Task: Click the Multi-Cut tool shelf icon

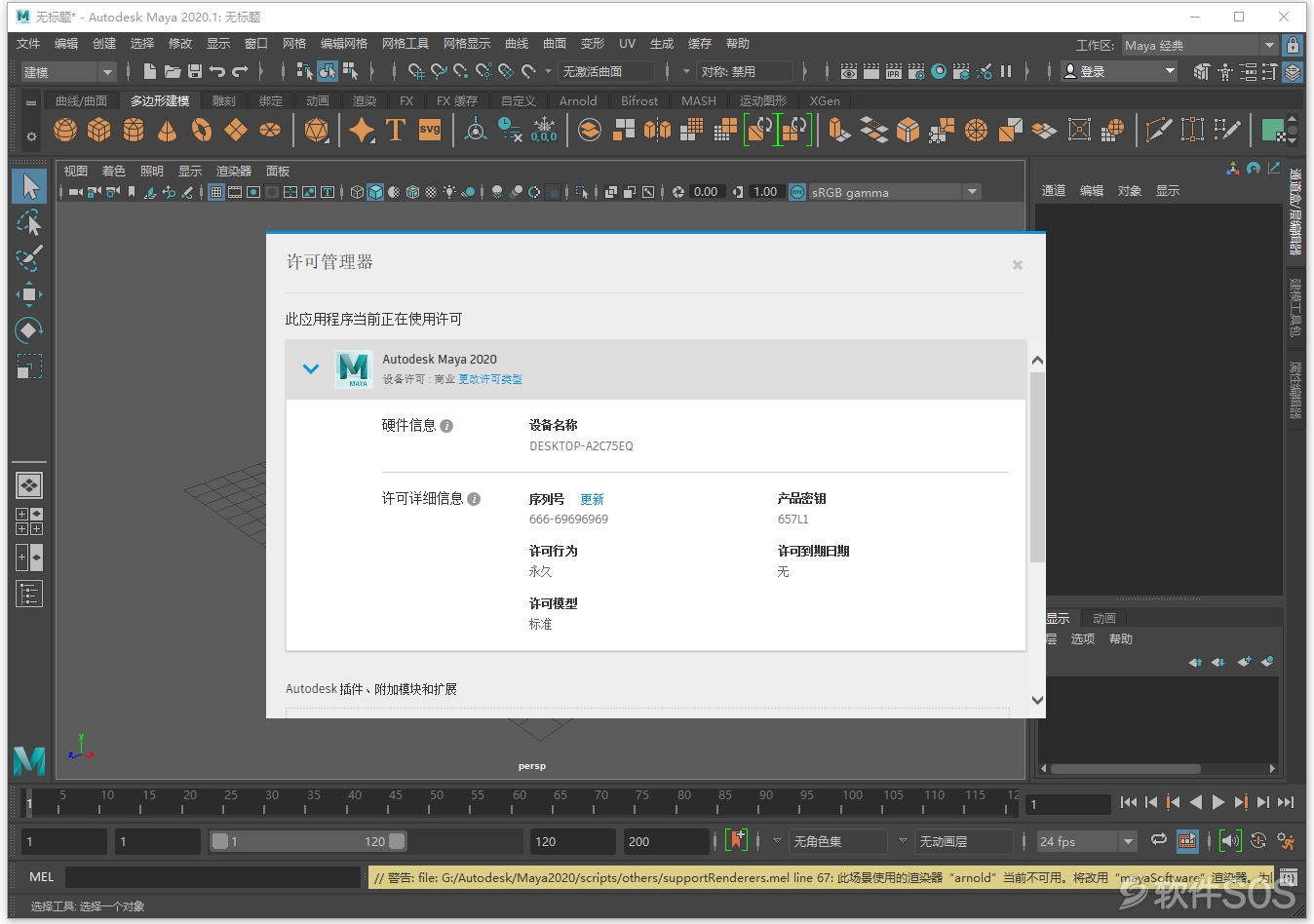Action: pos(1159,130)
